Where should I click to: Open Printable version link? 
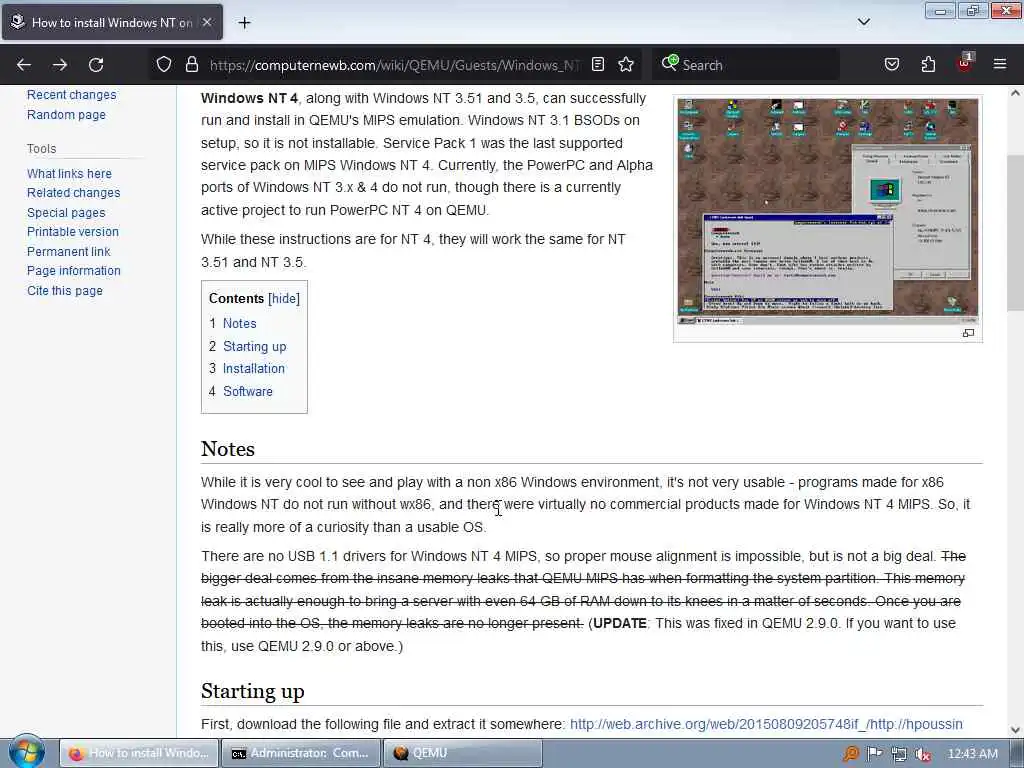tap(72, 232)
